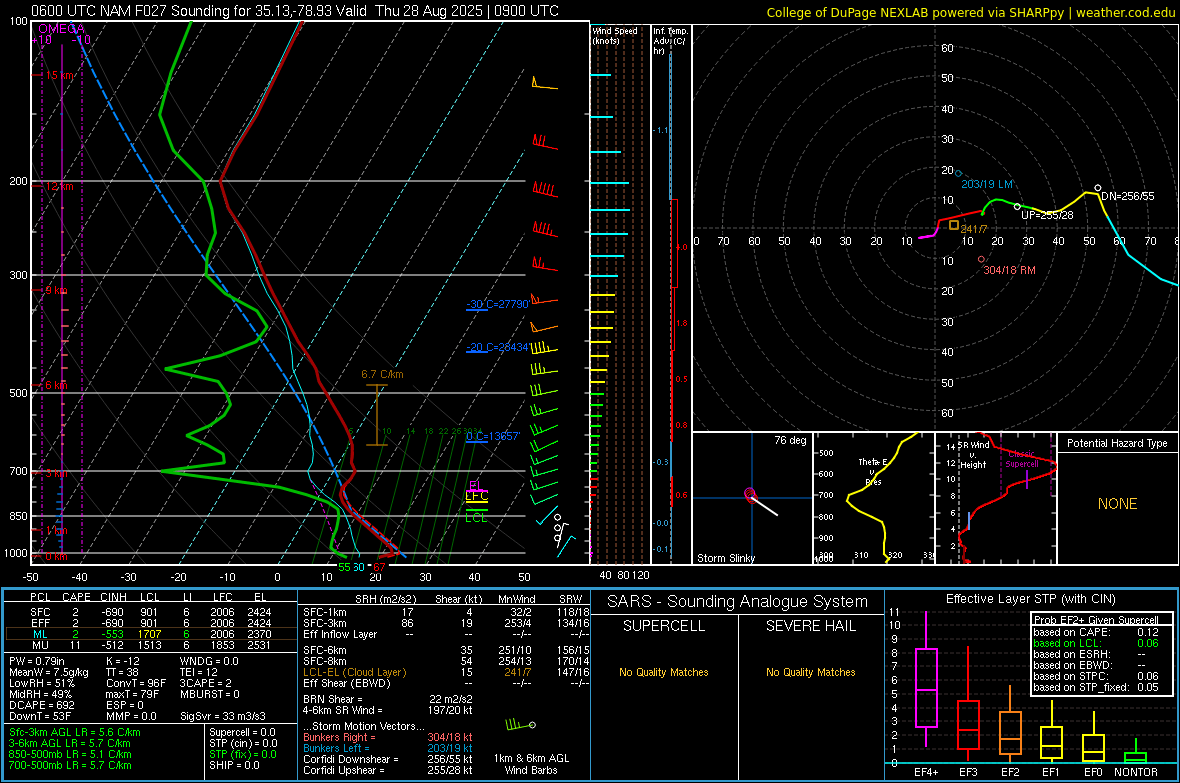Viewport: 1180px width, 783px height.
Task: Select the SFC-6km kinematics row
Action: click(446, 650)
